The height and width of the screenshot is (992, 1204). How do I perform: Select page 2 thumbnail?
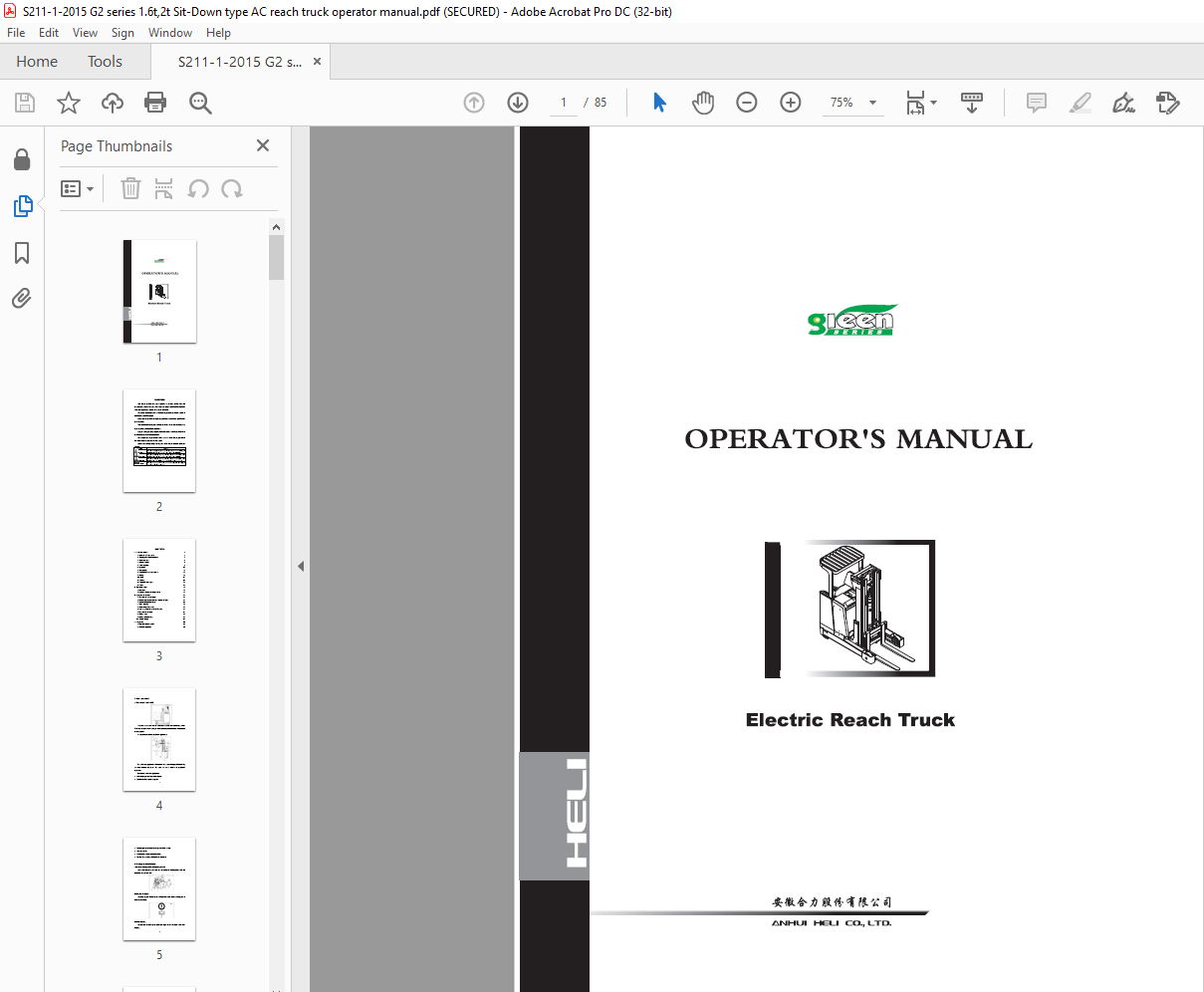tap(159, 440)
